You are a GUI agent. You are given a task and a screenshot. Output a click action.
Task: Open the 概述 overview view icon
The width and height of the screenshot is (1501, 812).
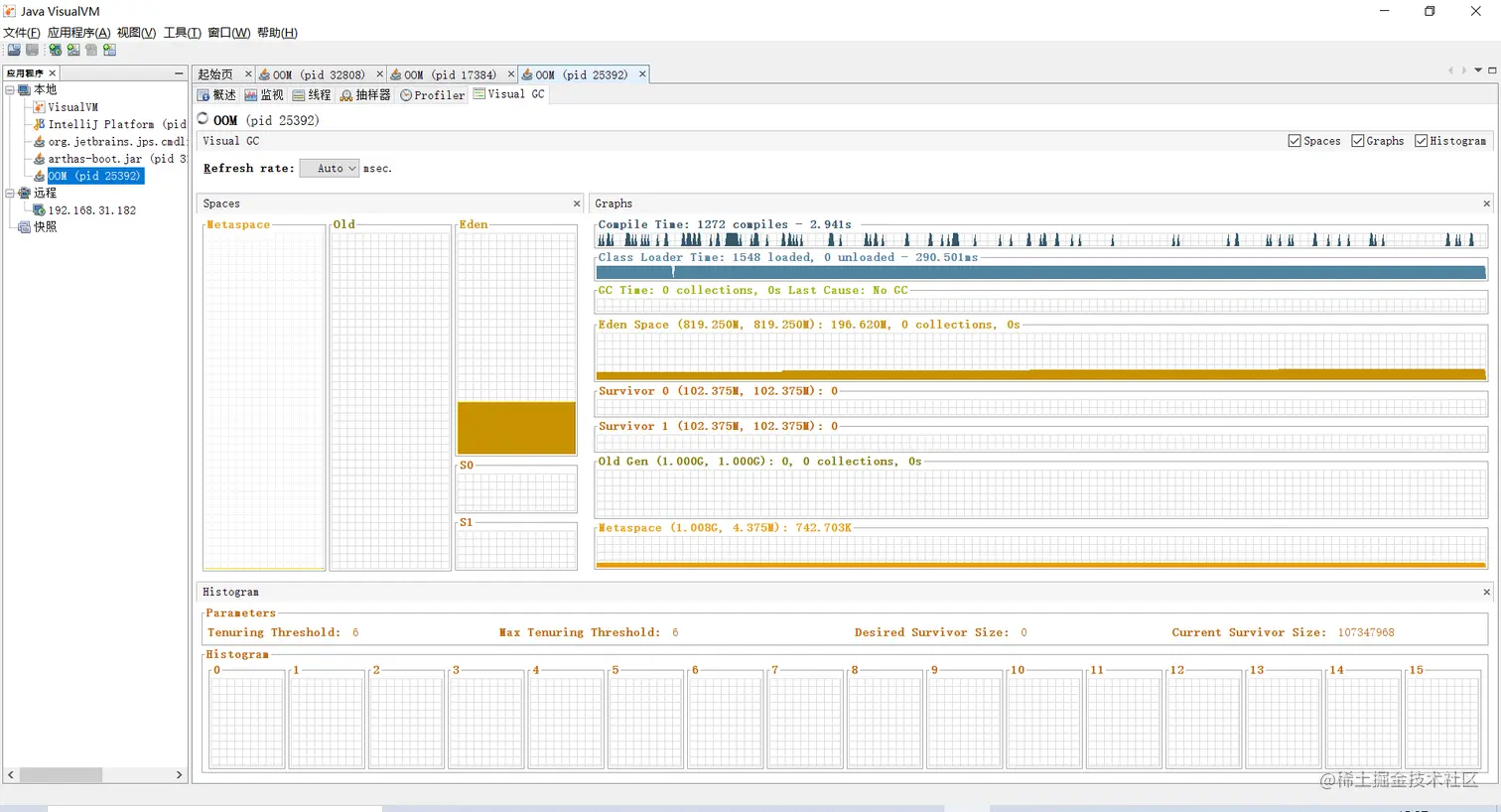(204, 95)
